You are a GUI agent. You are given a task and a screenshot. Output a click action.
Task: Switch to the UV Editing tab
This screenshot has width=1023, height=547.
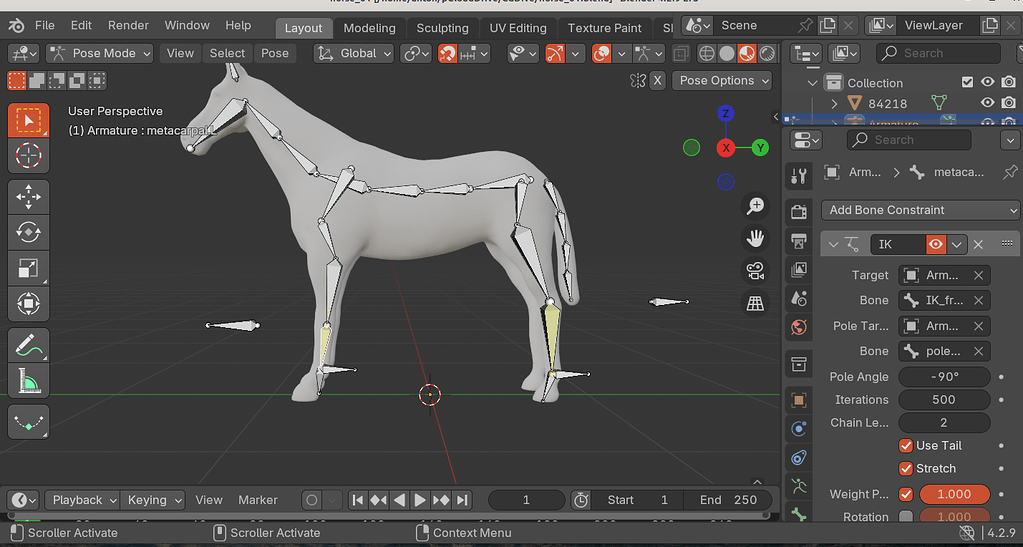click(518, 28)
